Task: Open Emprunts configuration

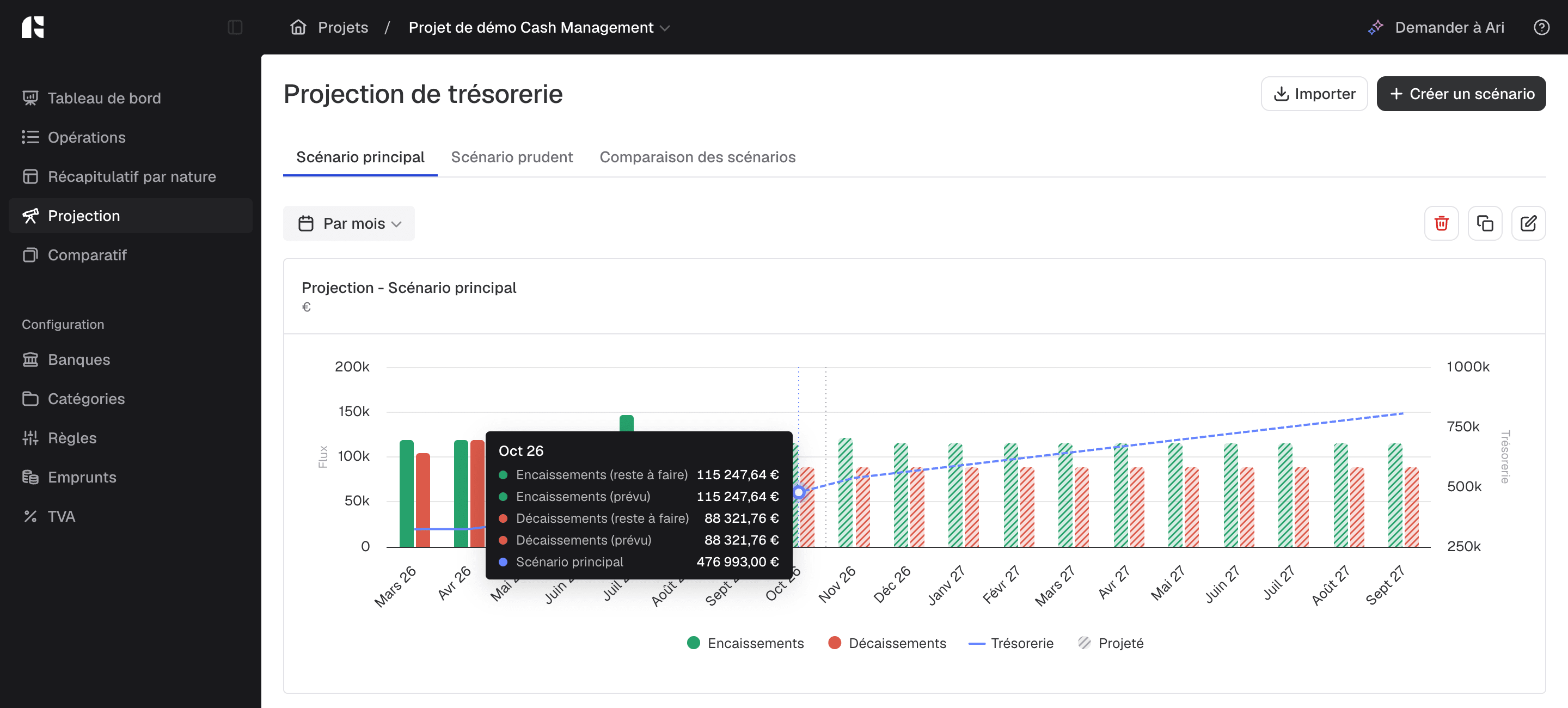Action: click(130, 477)
